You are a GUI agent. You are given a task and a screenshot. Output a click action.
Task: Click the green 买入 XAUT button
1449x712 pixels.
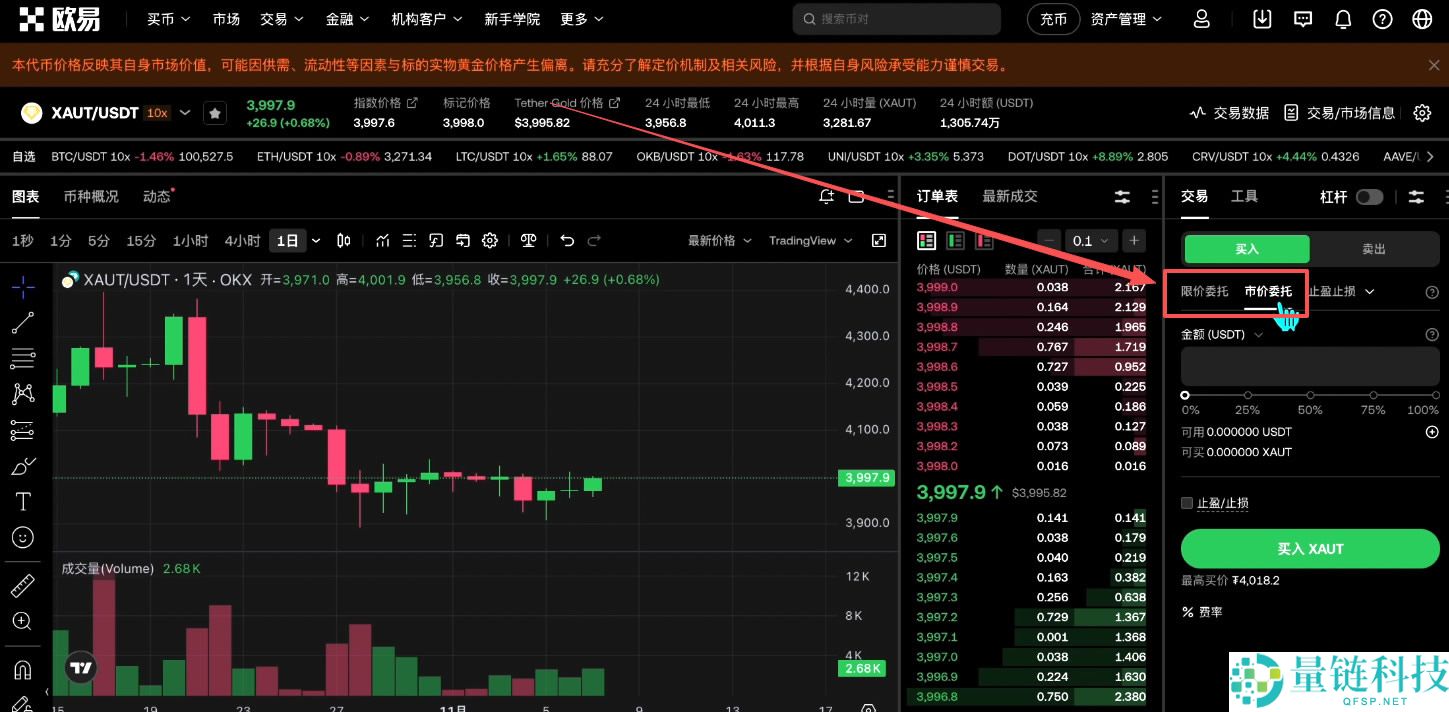point(1310,548)
